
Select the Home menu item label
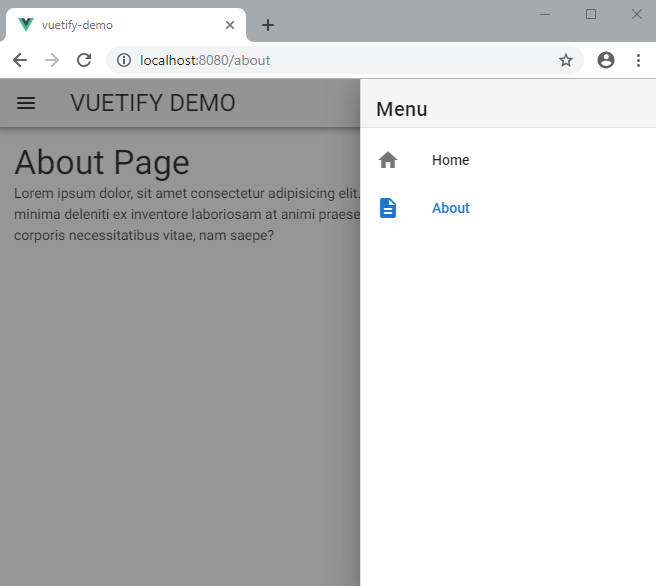(450, 160)
